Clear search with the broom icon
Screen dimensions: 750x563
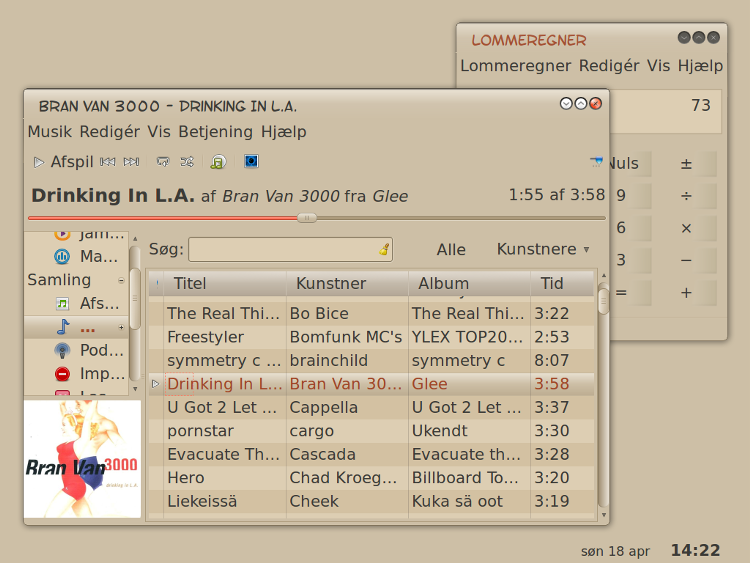[384, 249]
